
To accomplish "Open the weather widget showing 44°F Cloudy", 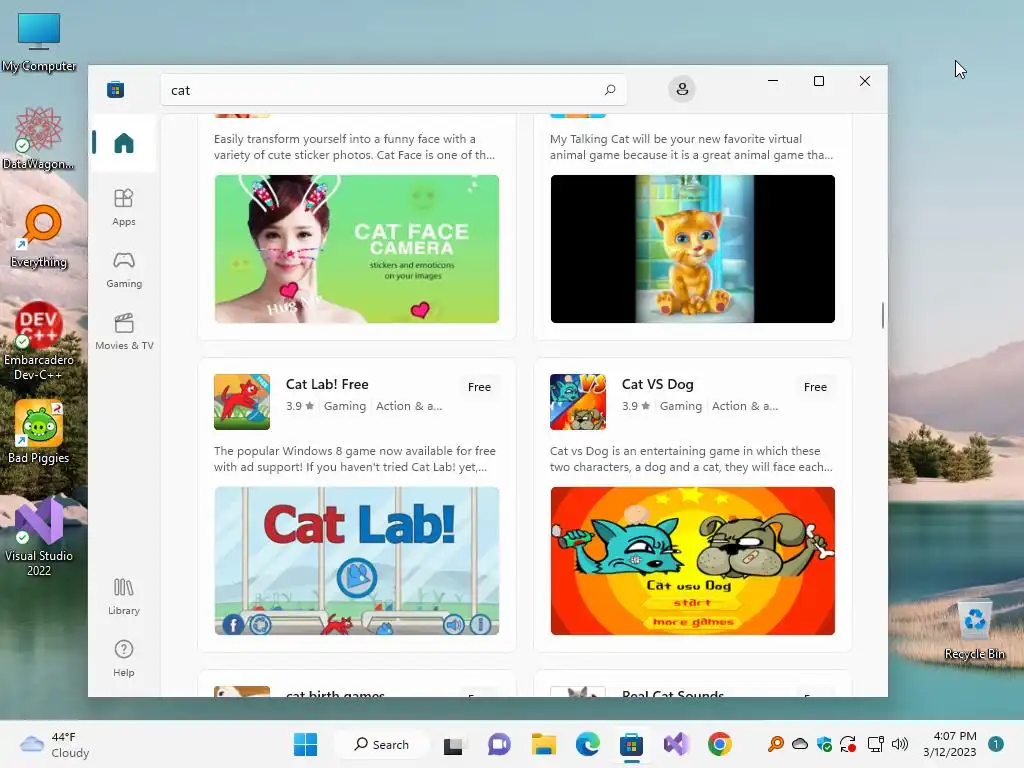I will 55,744.
